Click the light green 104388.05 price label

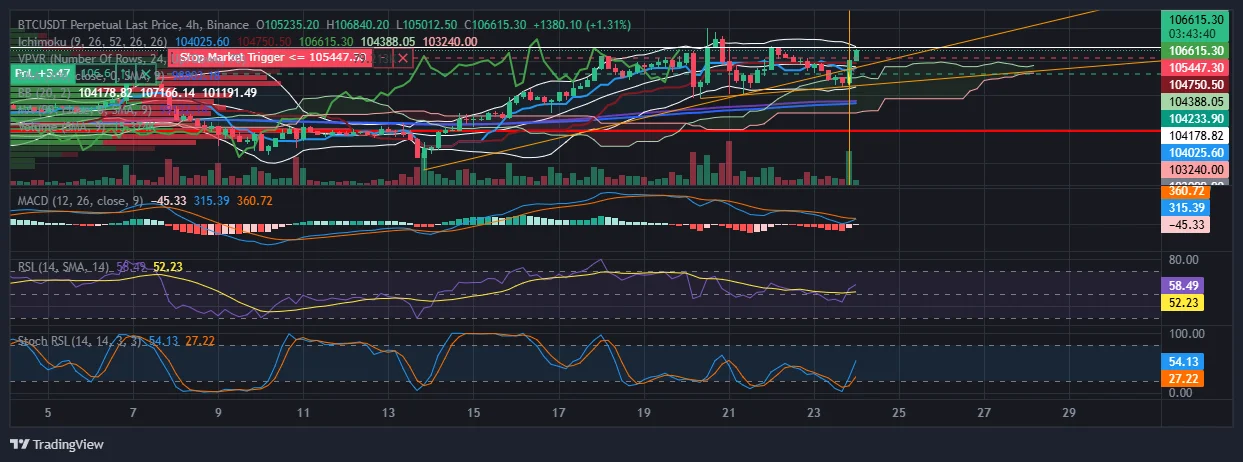click(x=1196, y=101)
